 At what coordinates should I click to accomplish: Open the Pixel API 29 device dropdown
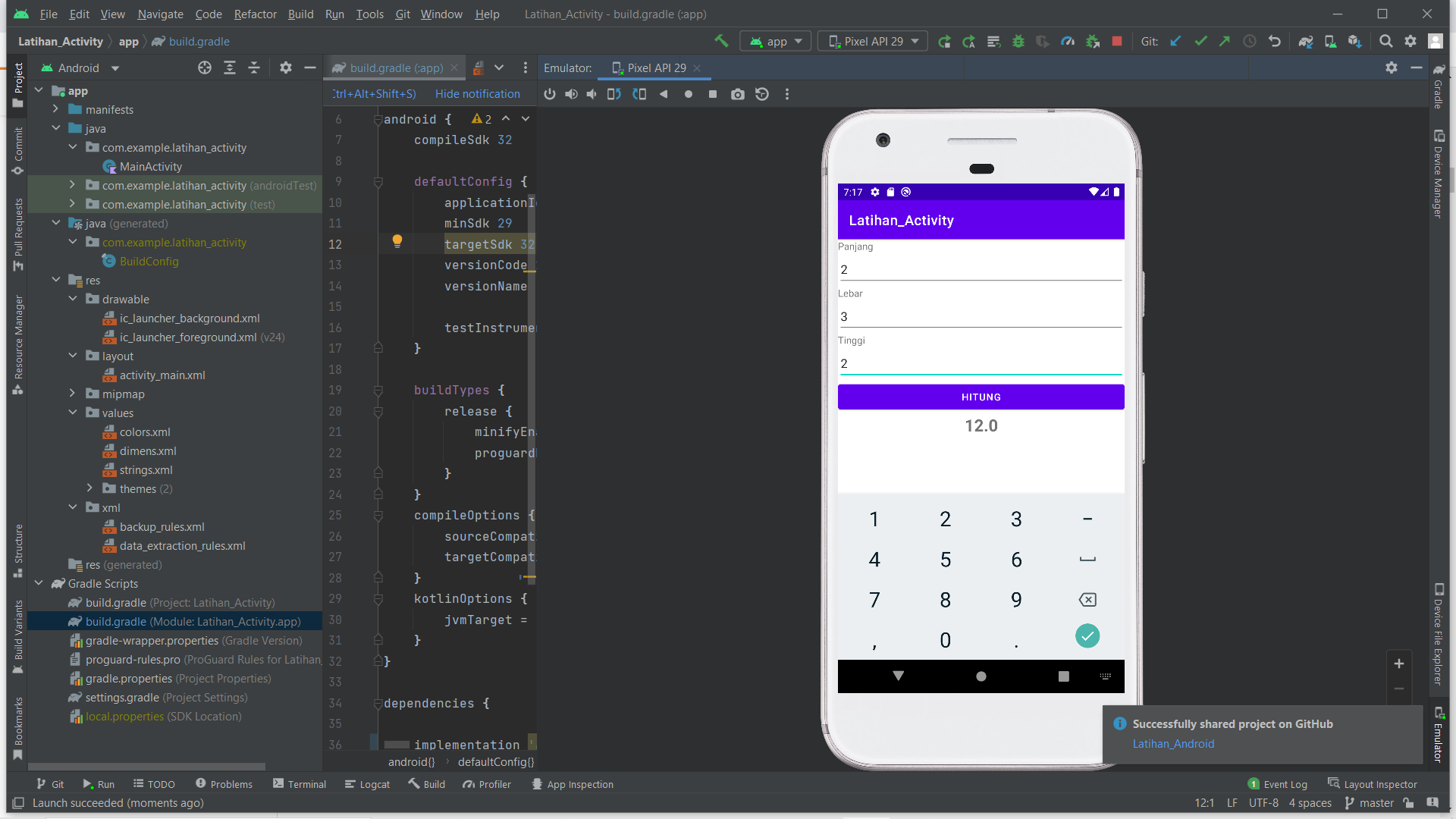click(x=872, y=41)
